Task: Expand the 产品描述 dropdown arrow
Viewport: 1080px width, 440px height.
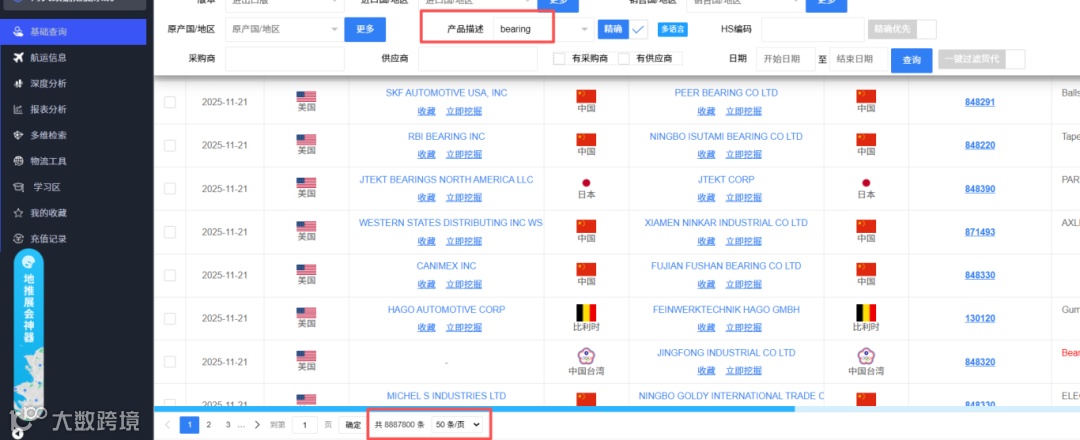Action: point(584,30)
